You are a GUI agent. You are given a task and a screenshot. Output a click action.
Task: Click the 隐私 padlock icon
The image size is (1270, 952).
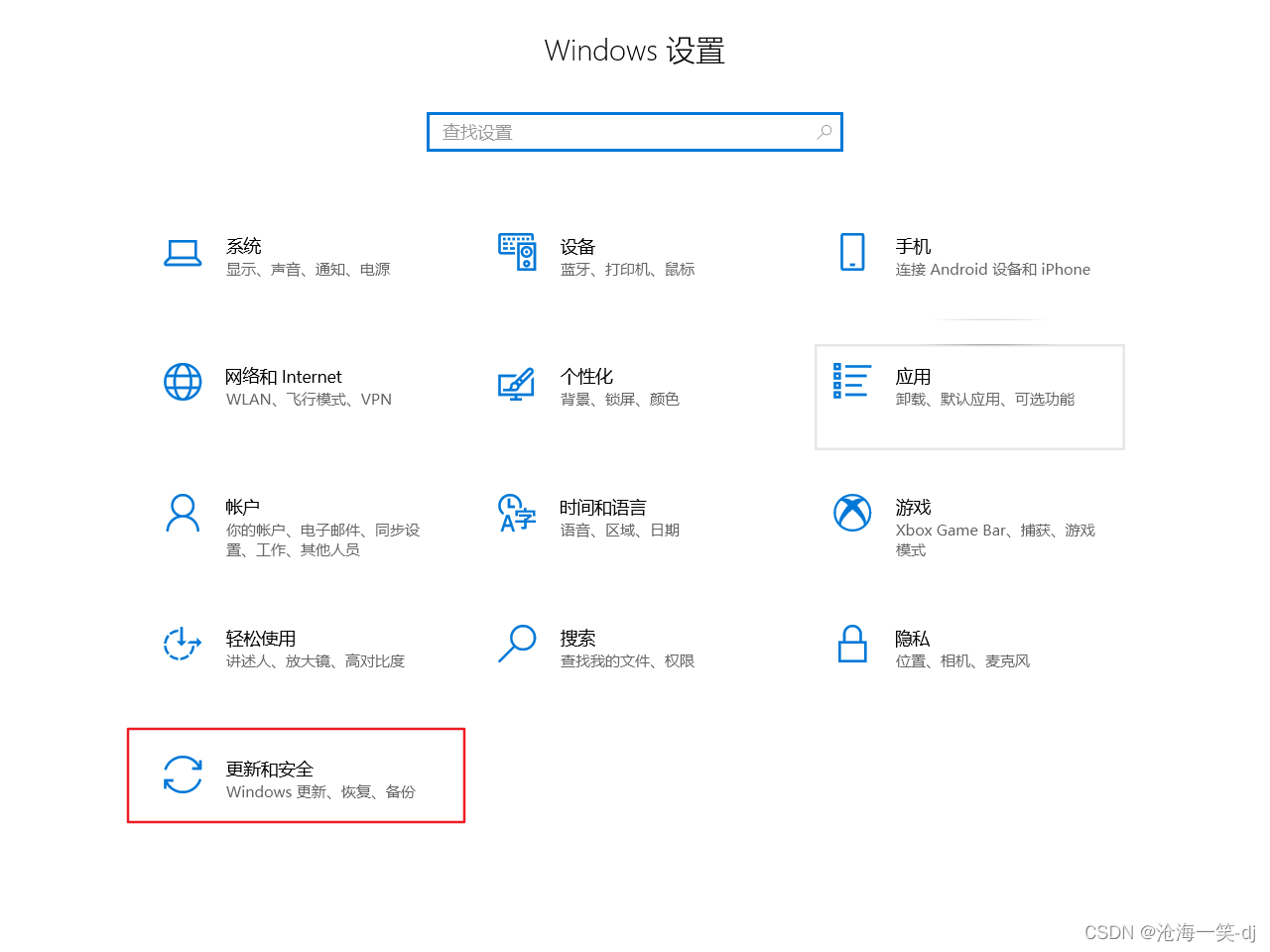(x=852, y=644)
